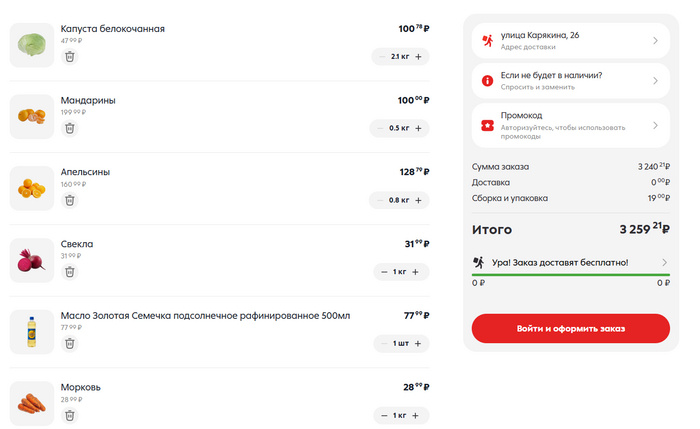The height and width of the screenshot is (429, 700).
Task: Add one more Масло Золотая Семечка bottle
Action: click(x=419, y=343)
